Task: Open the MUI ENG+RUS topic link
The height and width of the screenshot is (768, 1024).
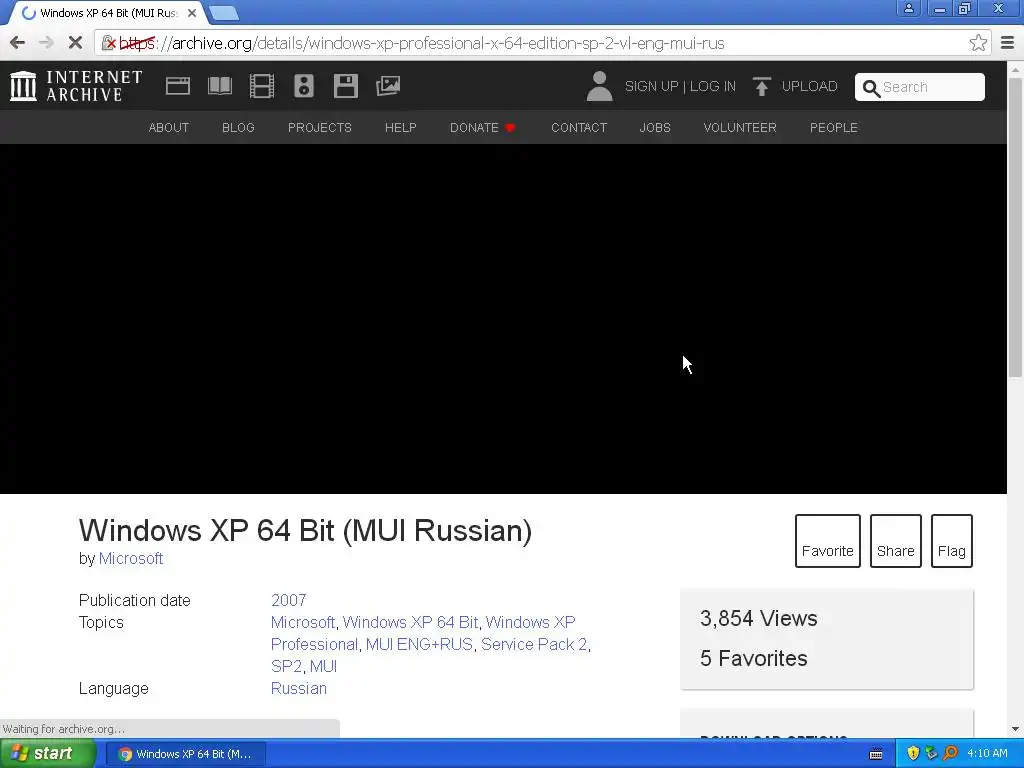Action: (x=419, y=645)
